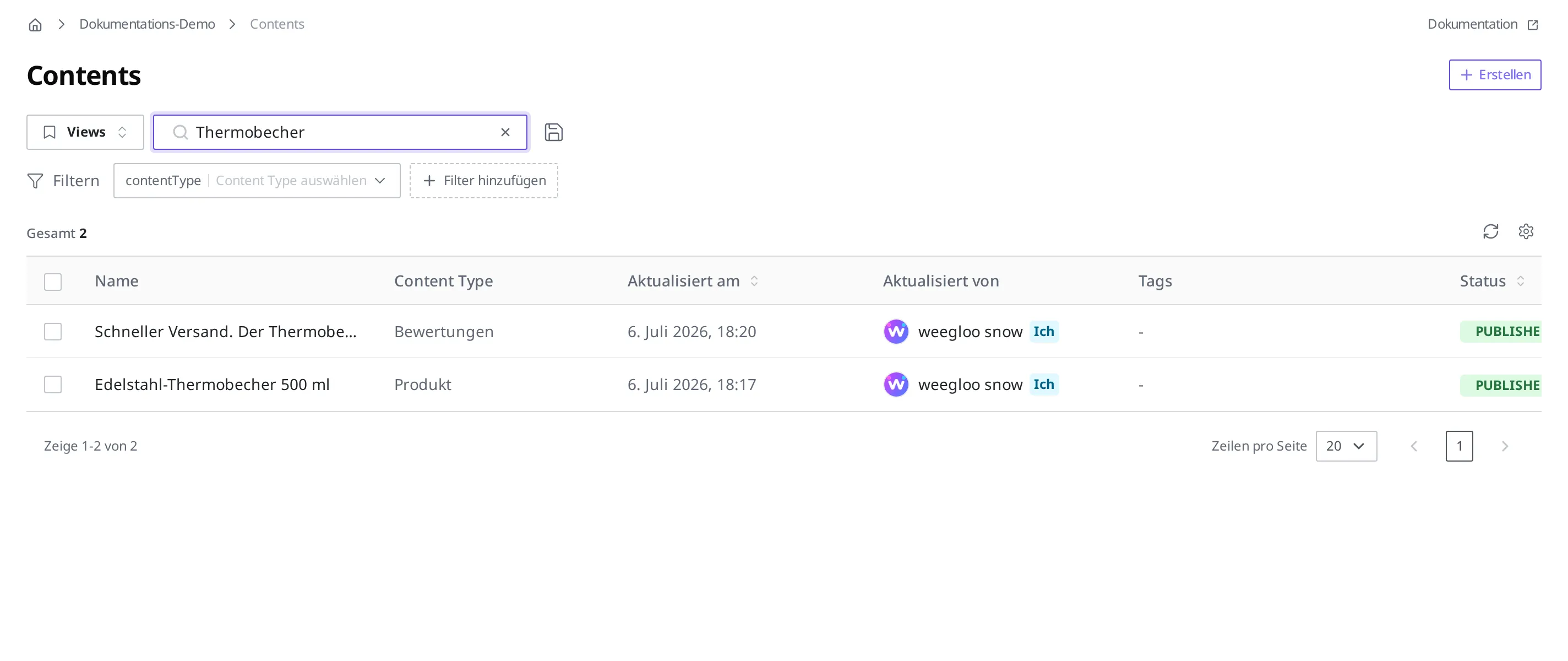
Task: Click weegloo snow avatar in first row
Action: pyautogui.click(x=895, y=332)
